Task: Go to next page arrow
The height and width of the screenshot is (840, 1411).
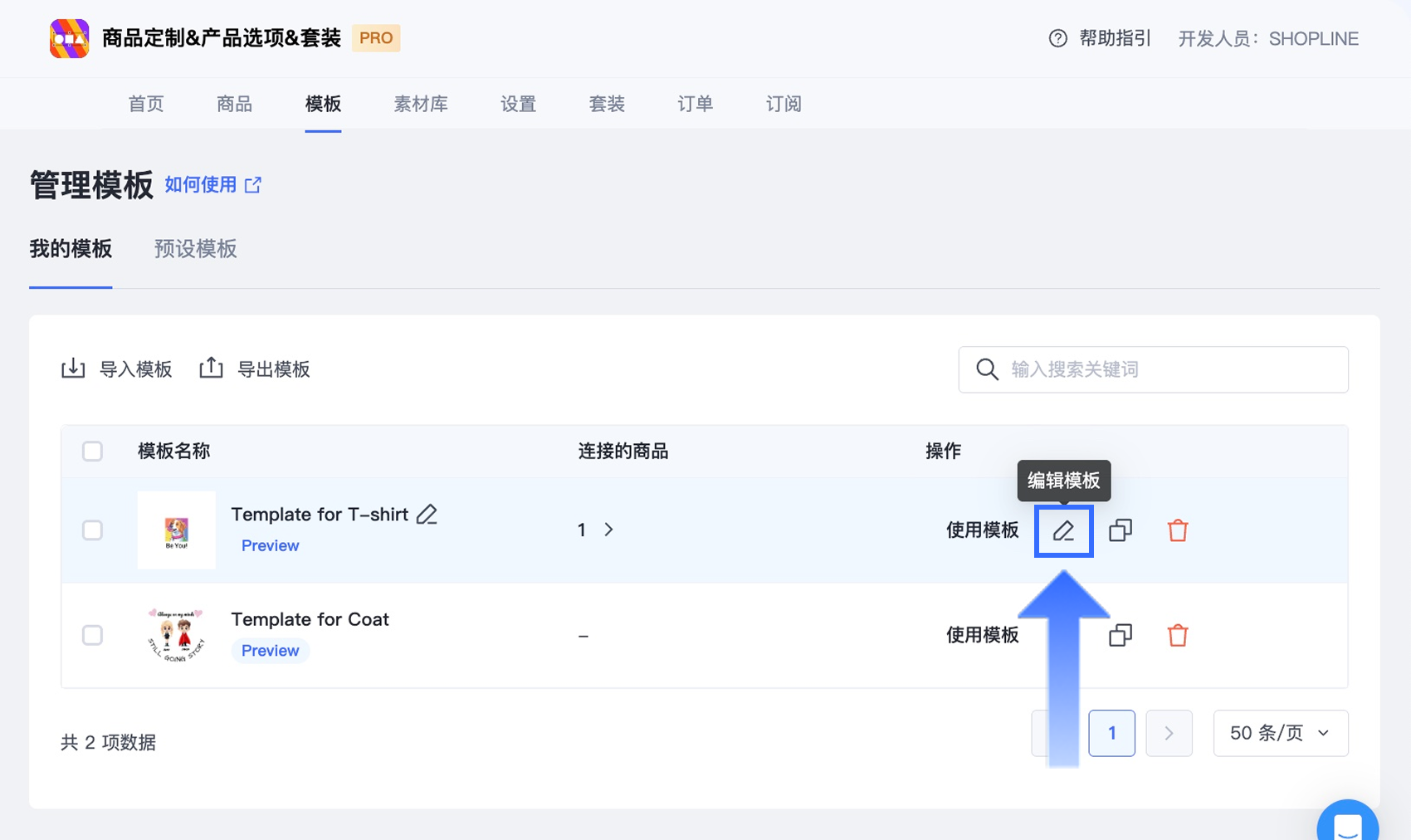Action: click(x=1169, y=733)
